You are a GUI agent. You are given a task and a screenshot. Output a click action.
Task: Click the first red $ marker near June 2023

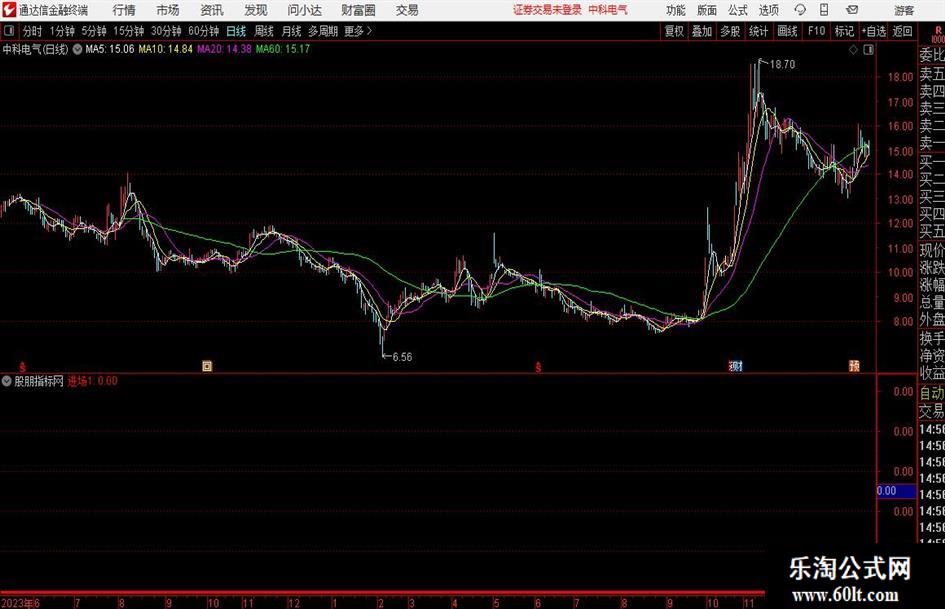click(x=22, y=367)
